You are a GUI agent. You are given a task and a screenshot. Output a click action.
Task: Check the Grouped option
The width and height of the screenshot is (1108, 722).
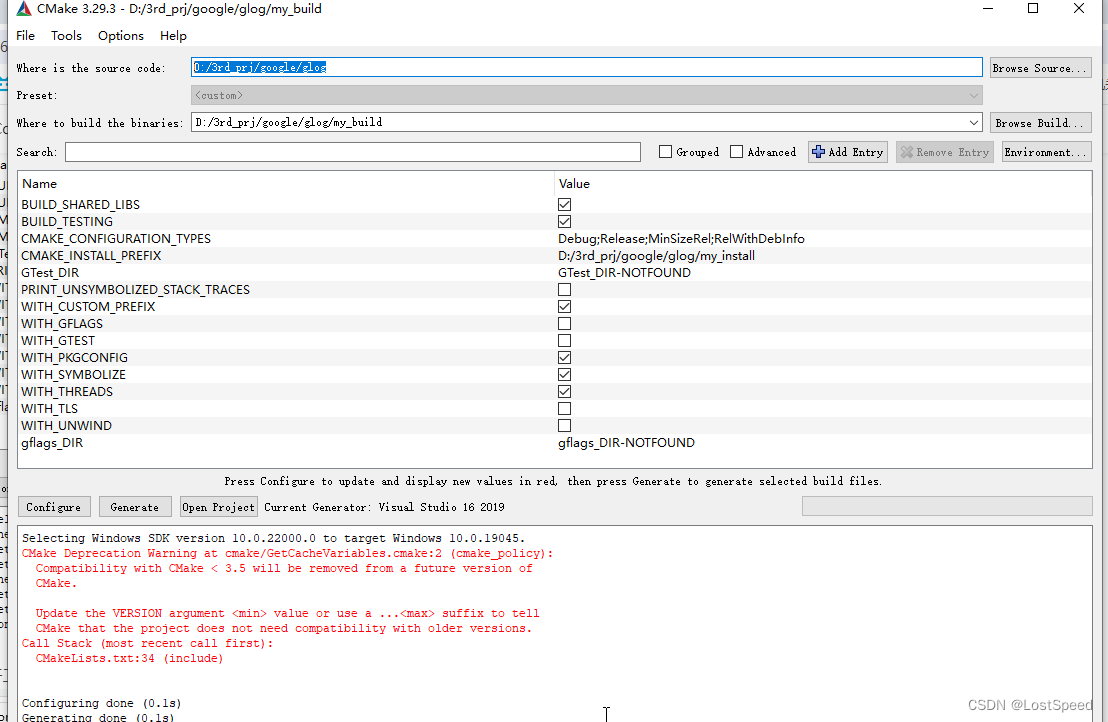pos(665,152)
